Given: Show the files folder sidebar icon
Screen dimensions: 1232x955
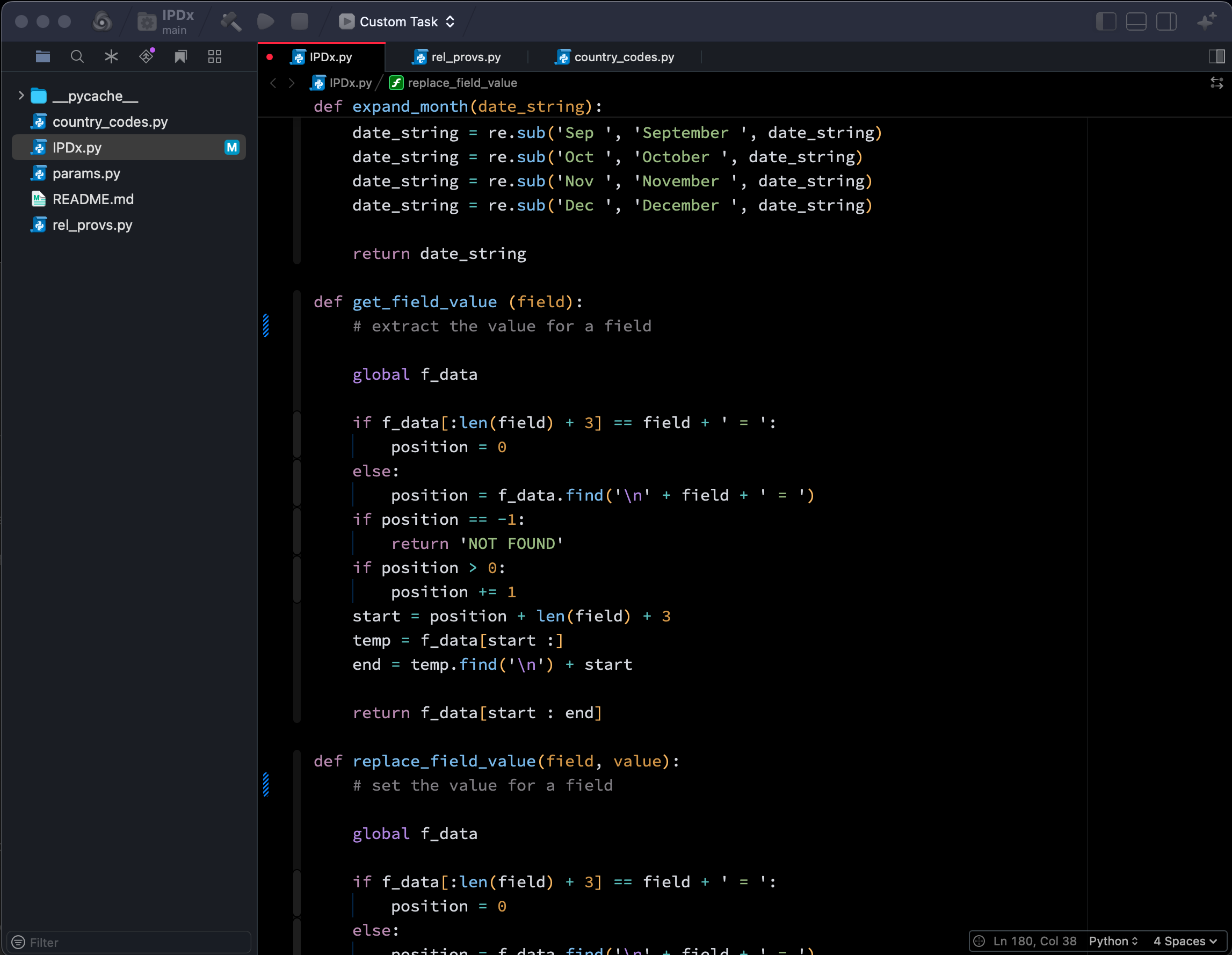Looking at the screenshot, I should click(x=43, y=56).
